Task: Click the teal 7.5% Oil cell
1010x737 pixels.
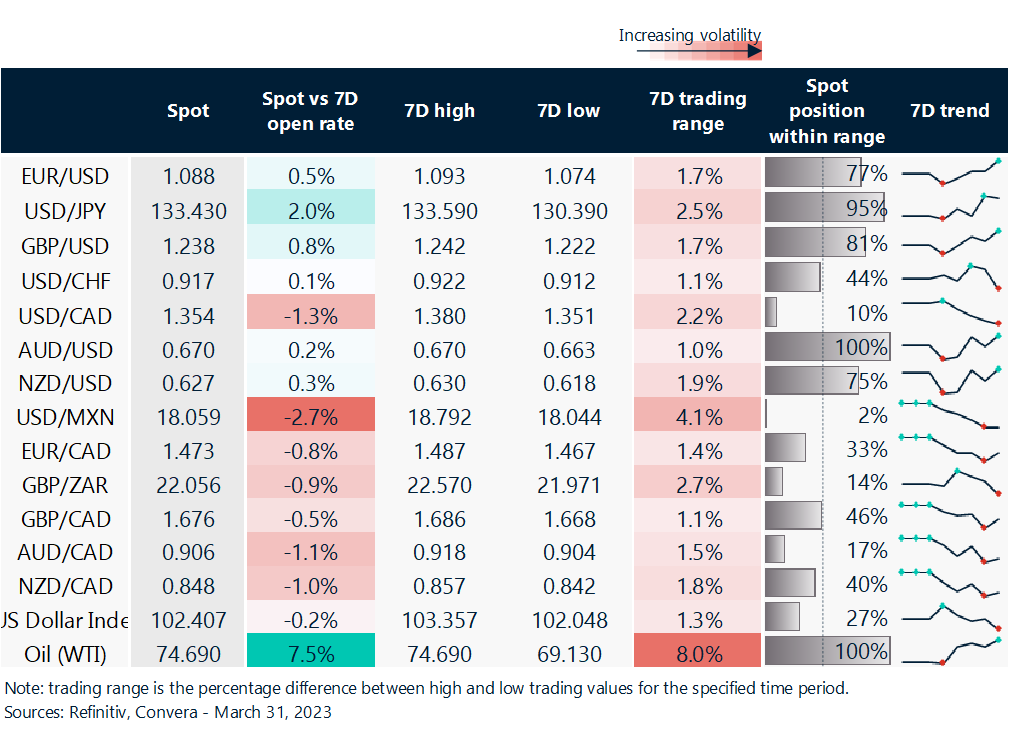Action: click(x=310, y=650)
